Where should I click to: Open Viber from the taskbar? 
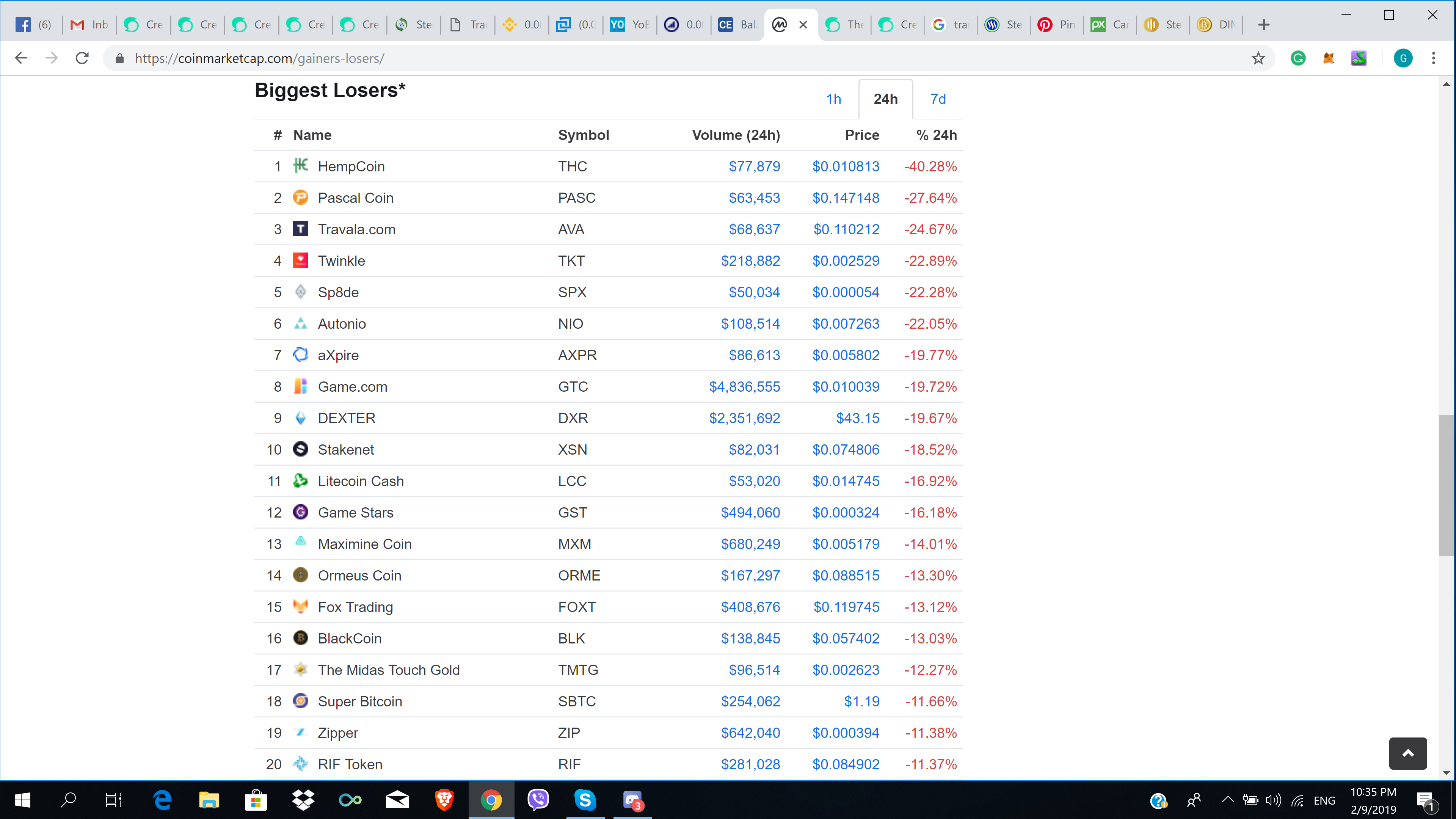point(538,800)
